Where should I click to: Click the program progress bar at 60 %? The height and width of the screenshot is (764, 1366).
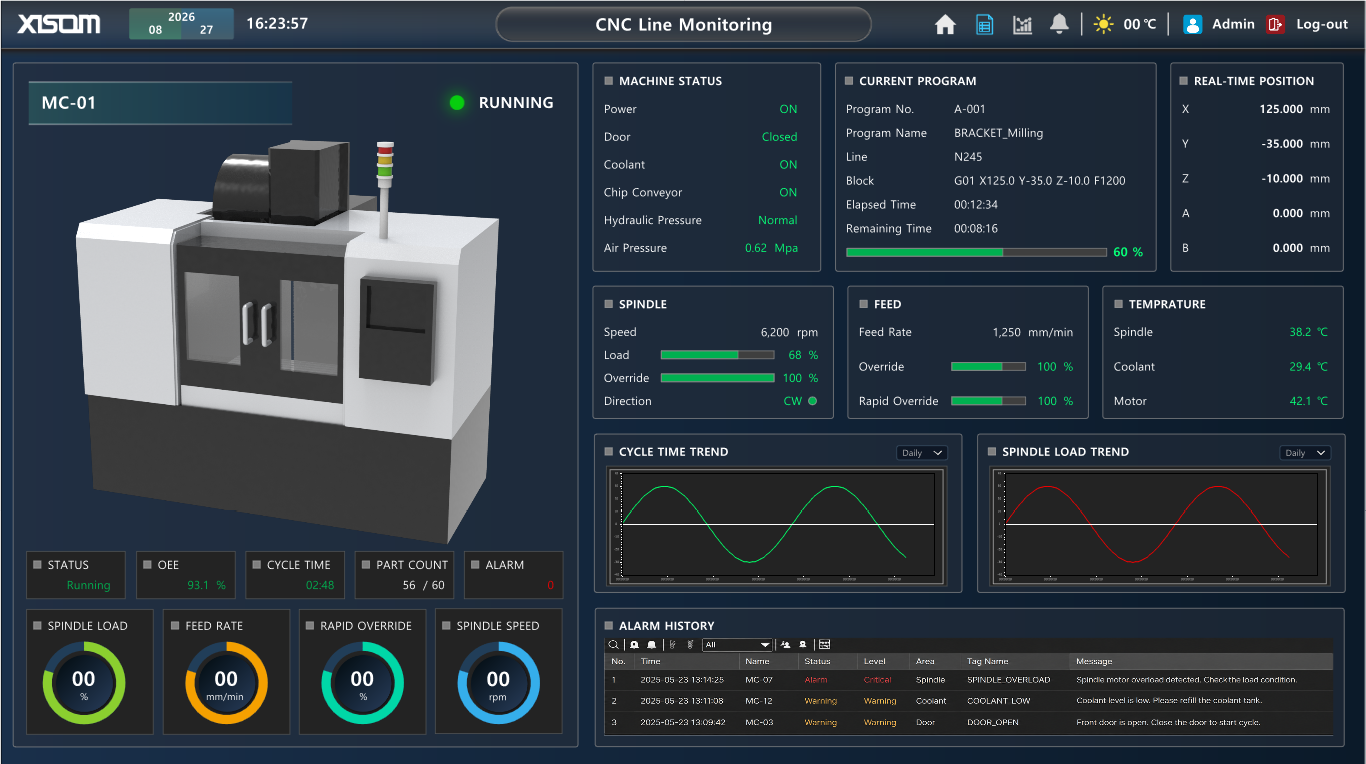[x=974, y=253]
